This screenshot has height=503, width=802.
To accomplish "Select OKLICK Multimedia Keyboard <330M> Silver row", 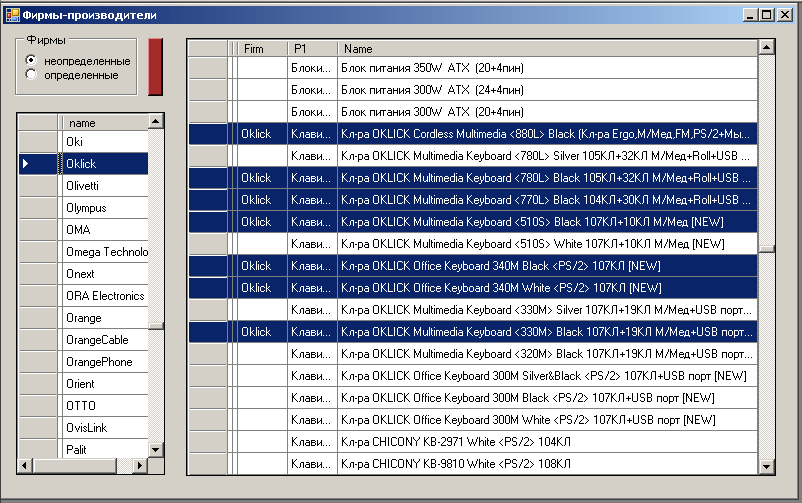I will click(x=473, y=310).
